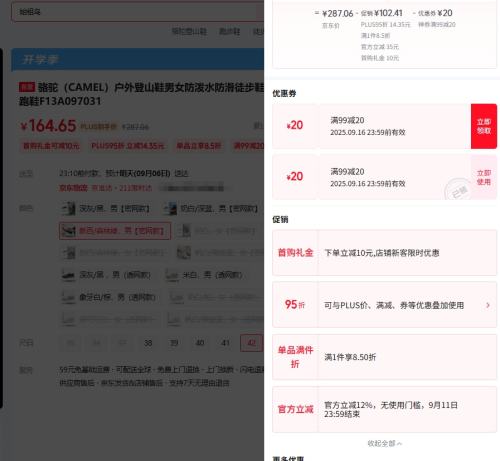Click the 单品立享8.5折 promo tag
Image resolution: width=500 pixels, height=461 pixels.
pos(199,146)
